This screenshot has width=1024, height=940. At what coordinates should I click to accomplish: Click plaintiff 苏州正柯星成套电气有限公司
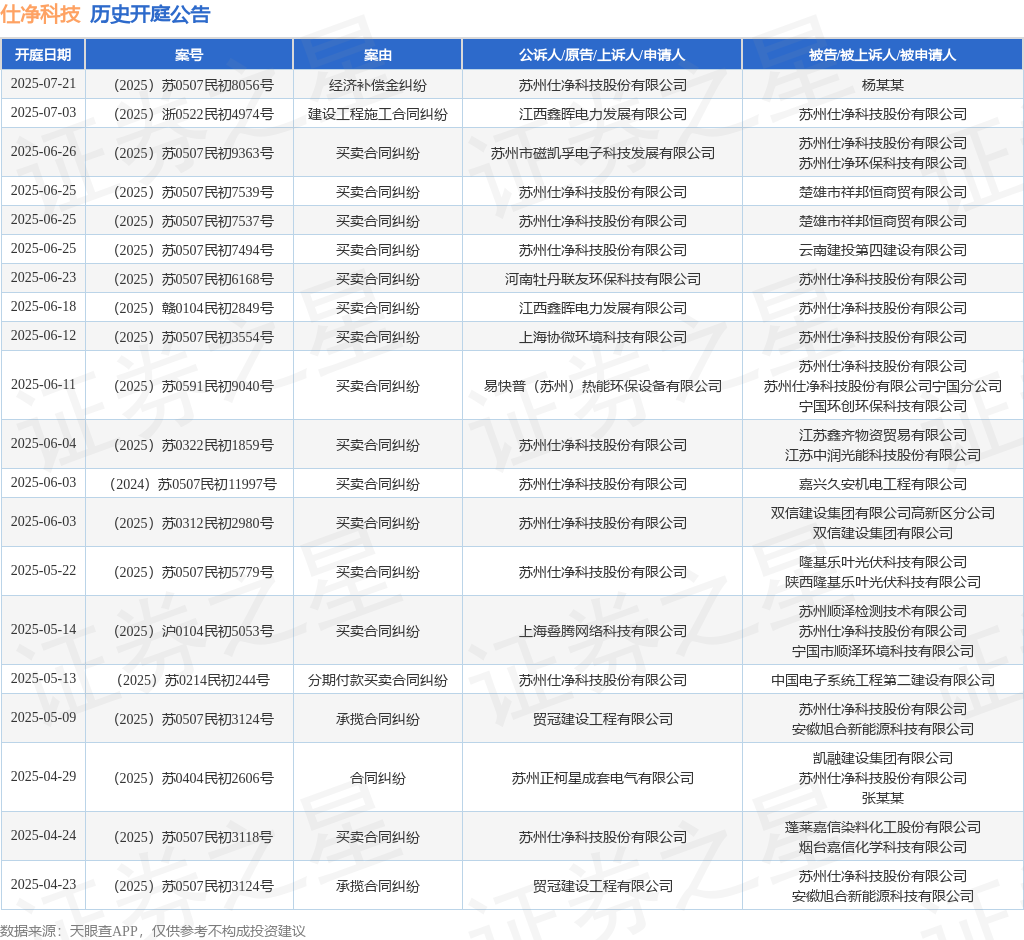(x=602, y=777)
